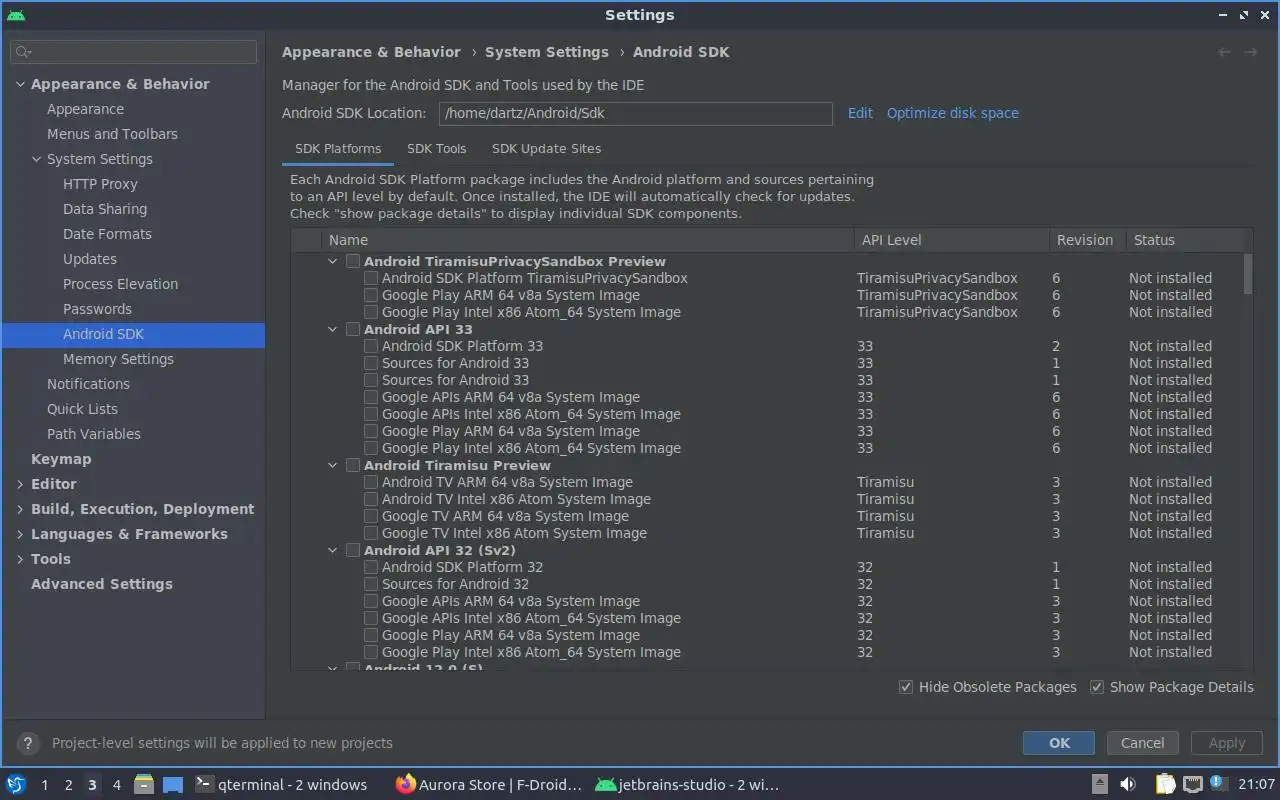Click the back navigation arrow

[x=1224, y=52]
